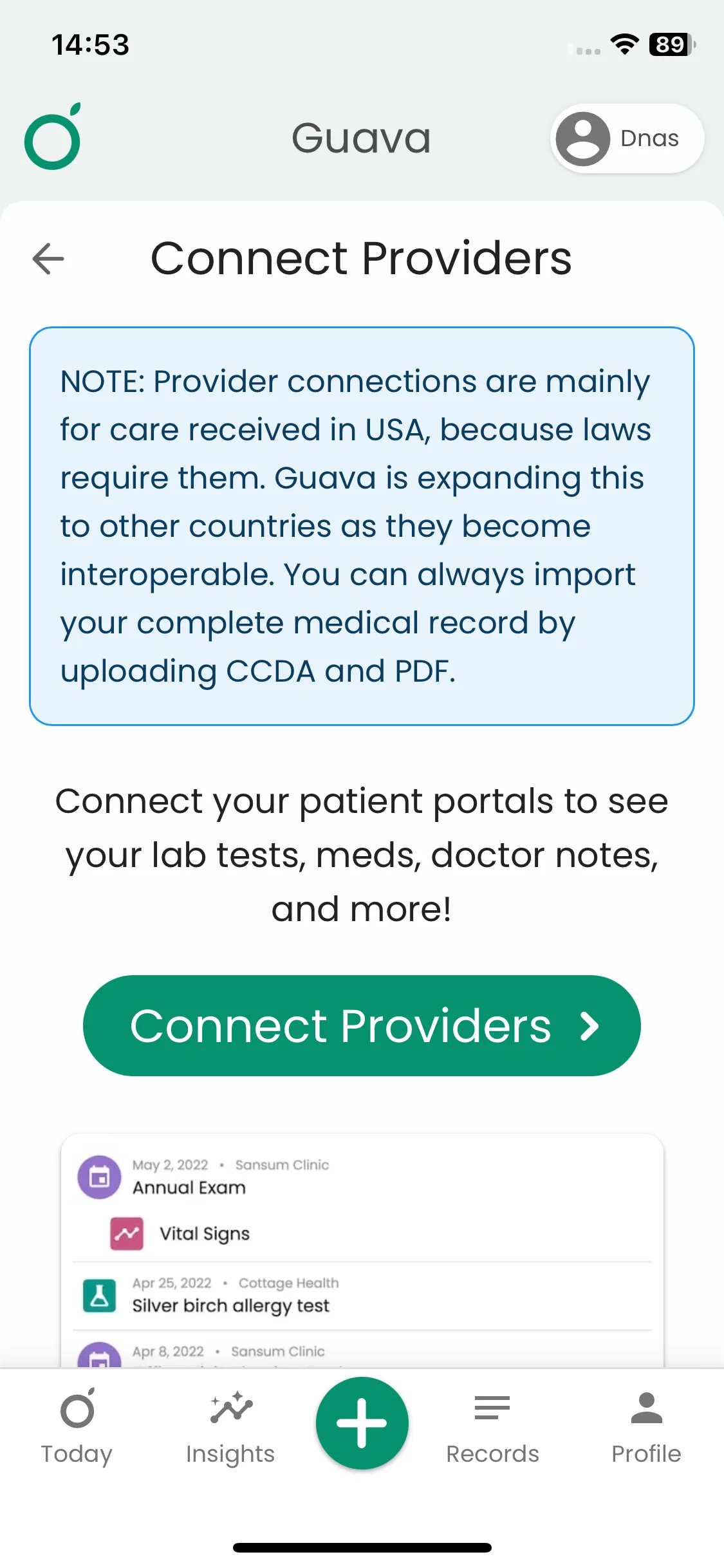This screenshot has width=724, height=1568.
Task: Select the Silver birch allergy test entry
Action: point(230,1305)
